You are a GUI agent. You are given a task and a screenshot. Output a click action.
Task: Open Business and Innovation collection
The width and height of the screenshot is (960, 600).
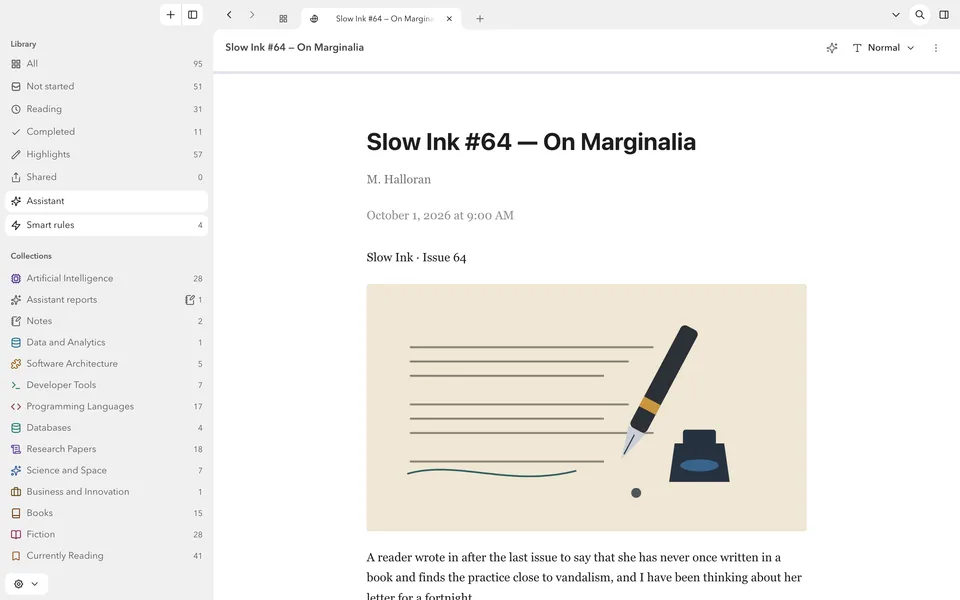pos(107,492)
